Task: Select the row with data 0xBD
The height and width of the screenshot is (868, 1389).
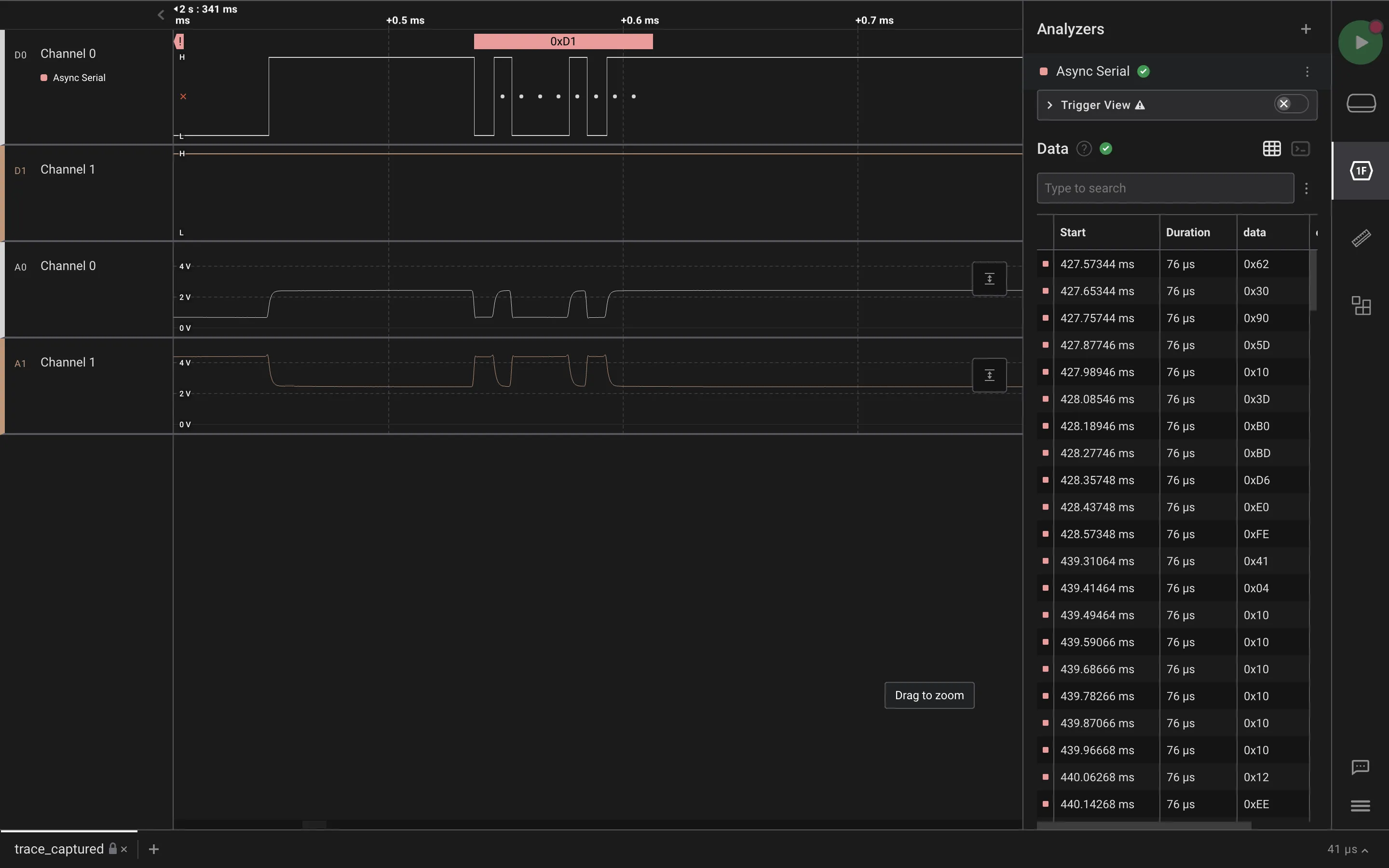Action: tap(1173, 453)
